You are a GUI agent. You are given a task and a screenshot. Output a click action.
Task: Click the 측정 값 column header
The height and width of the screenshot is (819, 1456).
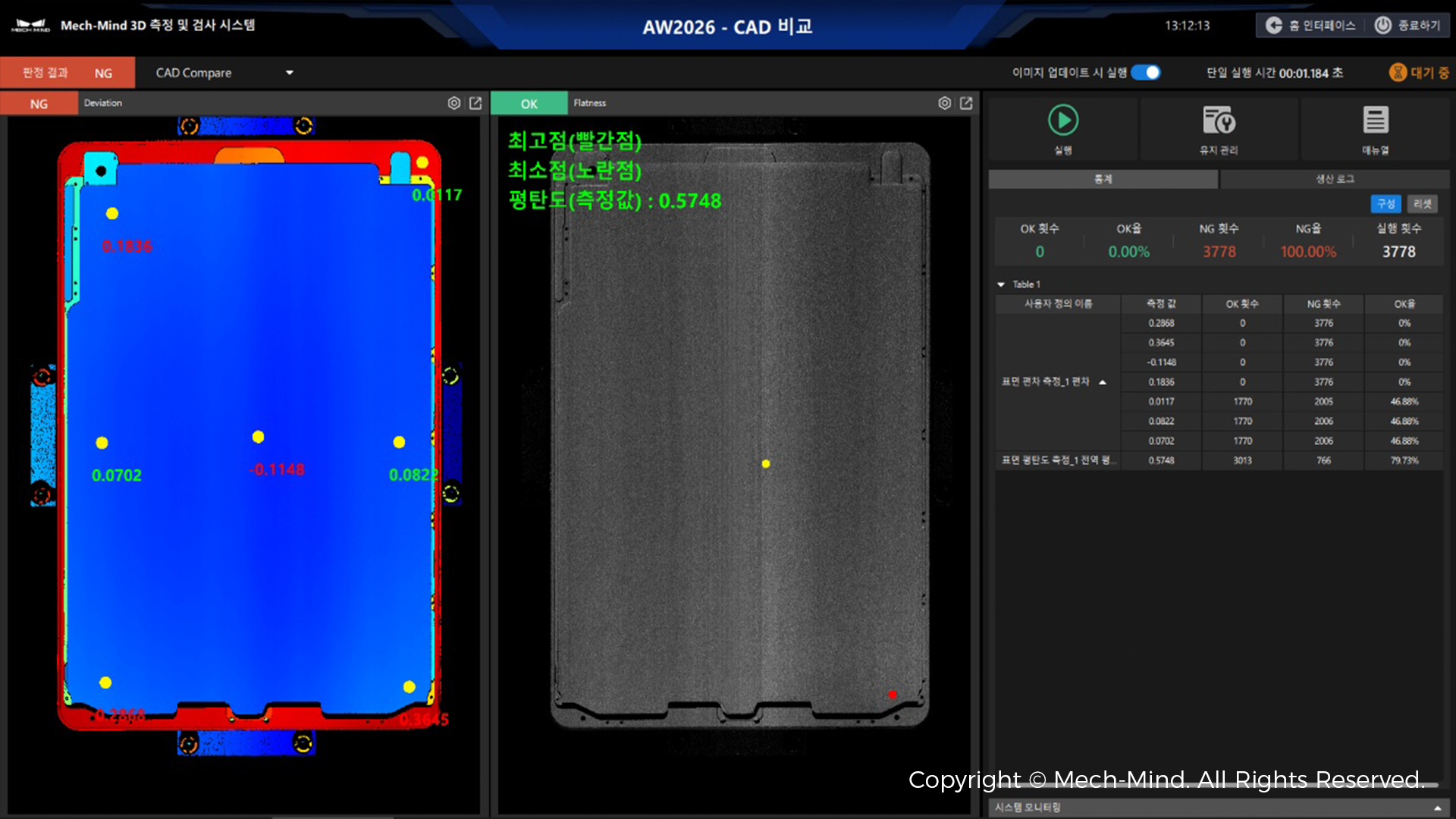pos(1161,304)
